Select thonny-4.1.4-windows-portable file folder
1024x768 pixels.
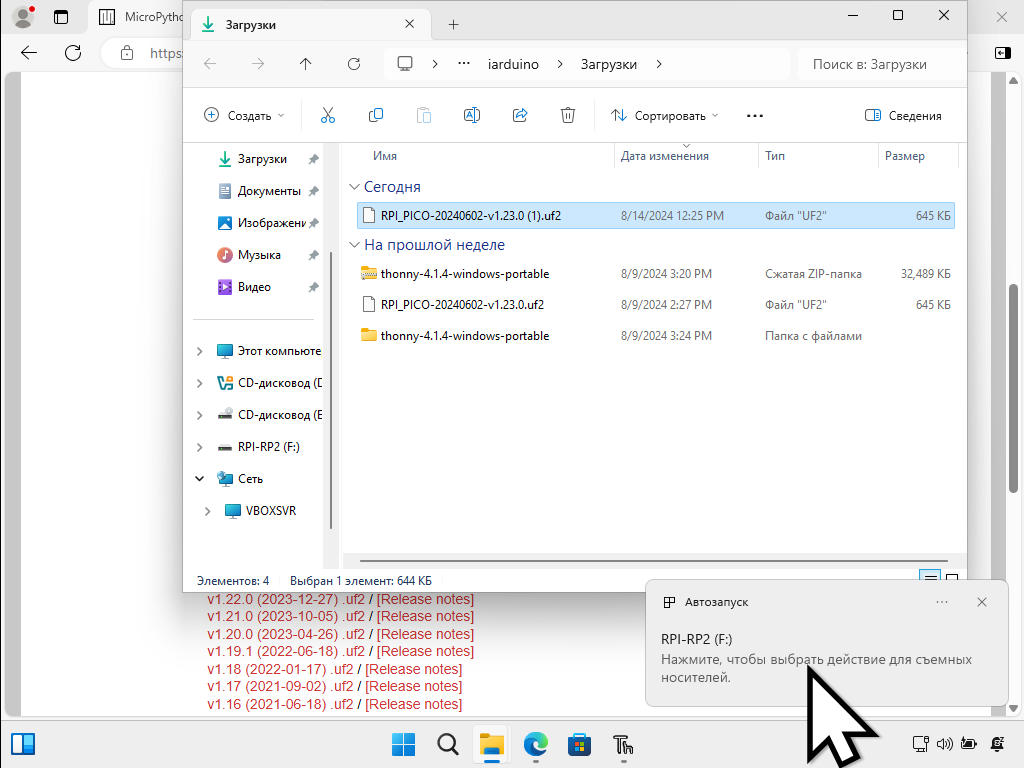tap(656, 336)
